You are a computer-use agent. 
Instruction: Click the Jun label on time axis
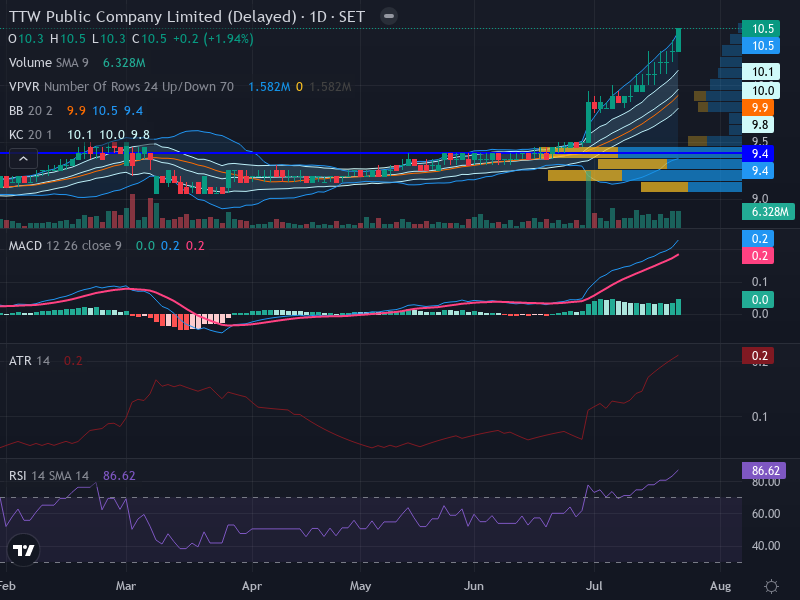click(x=473, y=586)
